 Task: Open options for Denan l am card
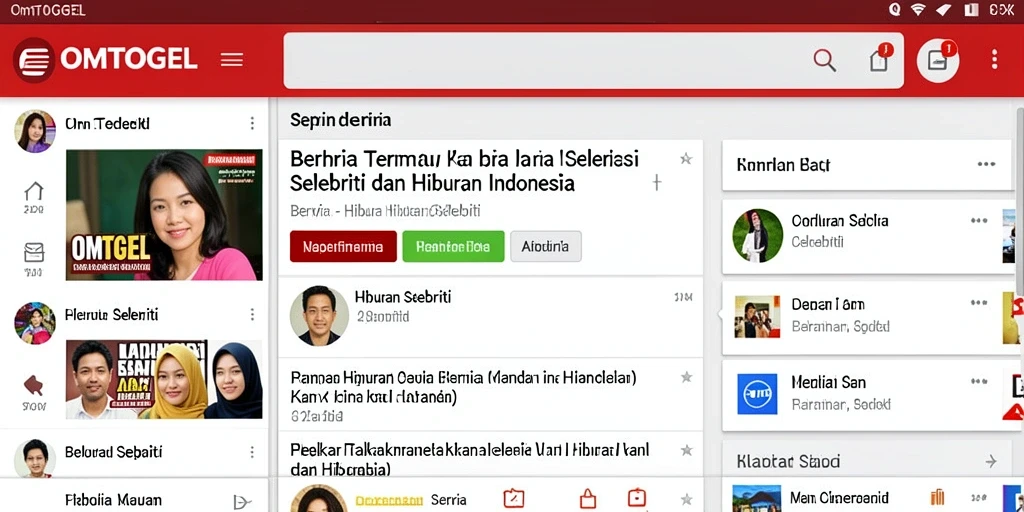pyautogui.click(x=979, y=303)
